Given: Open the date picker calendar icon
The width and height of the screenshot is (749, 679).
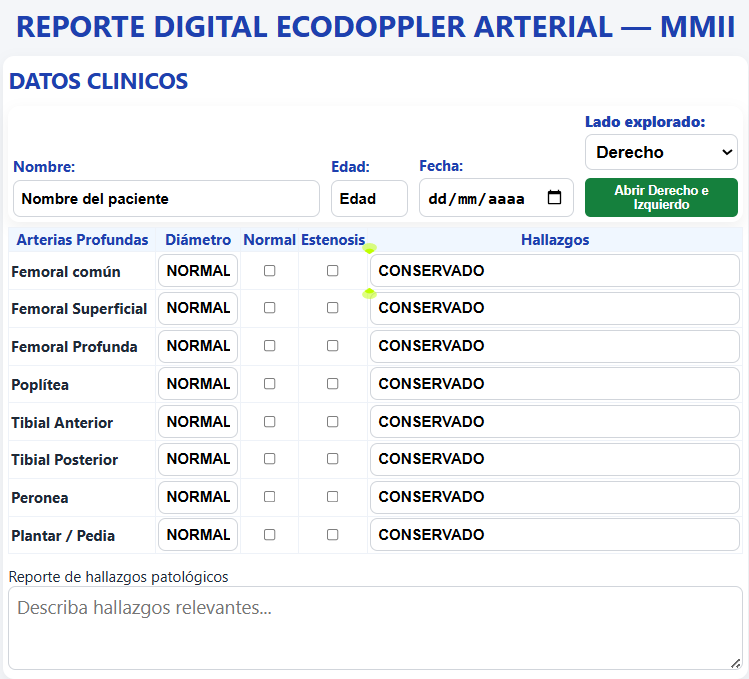Looking at the screenshot, I should [x=555, y=198].
